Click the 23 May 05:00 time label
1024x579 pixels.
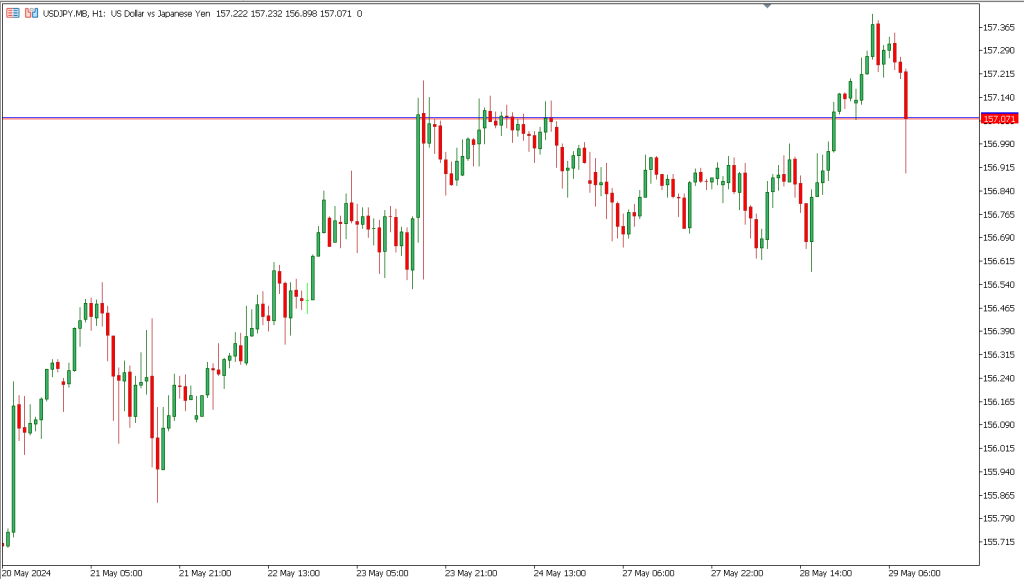383,573
